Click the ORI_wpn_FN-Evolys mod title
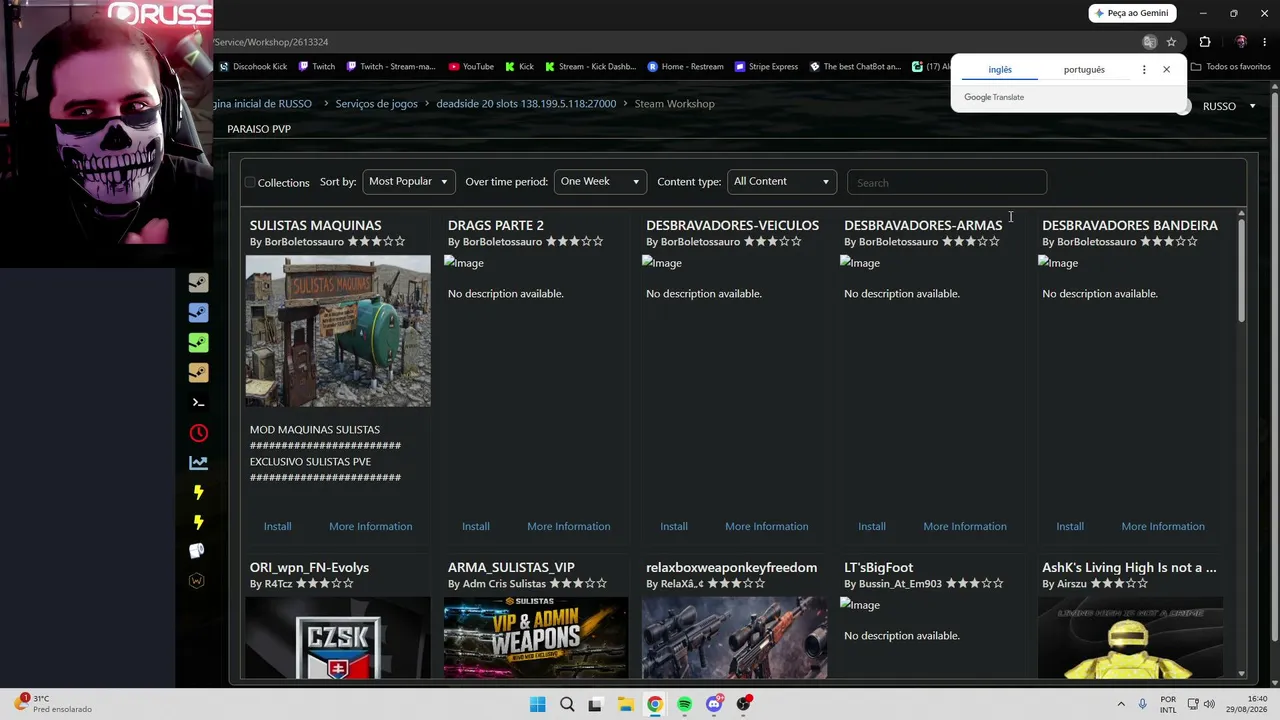1280x720 pixels. pos(309,567)
